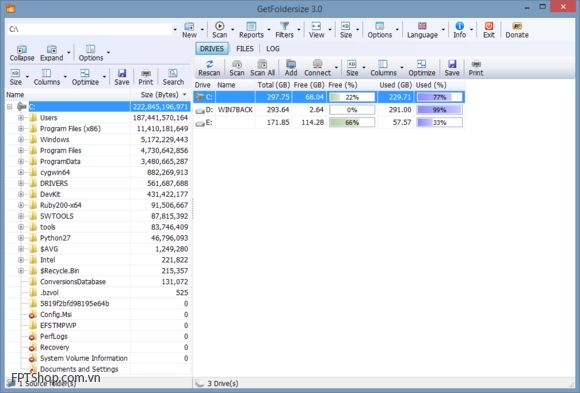The image size is (580, 393).
Task: Expand the Users folder node
Action: pyautogui.click(x=21, y=118)
